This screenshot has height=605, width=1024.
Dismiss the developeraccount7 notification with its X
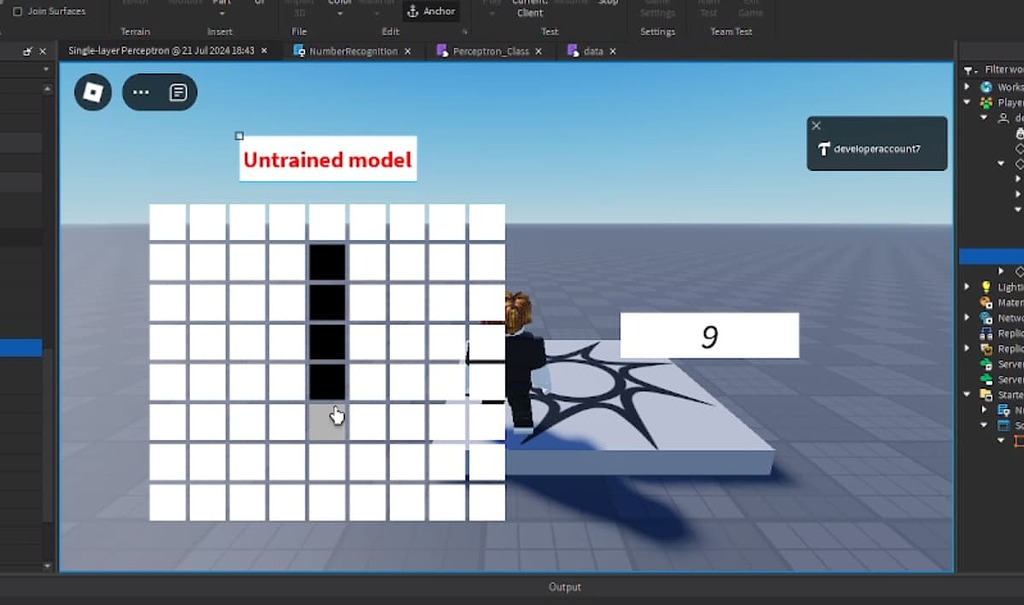point(816,126)
